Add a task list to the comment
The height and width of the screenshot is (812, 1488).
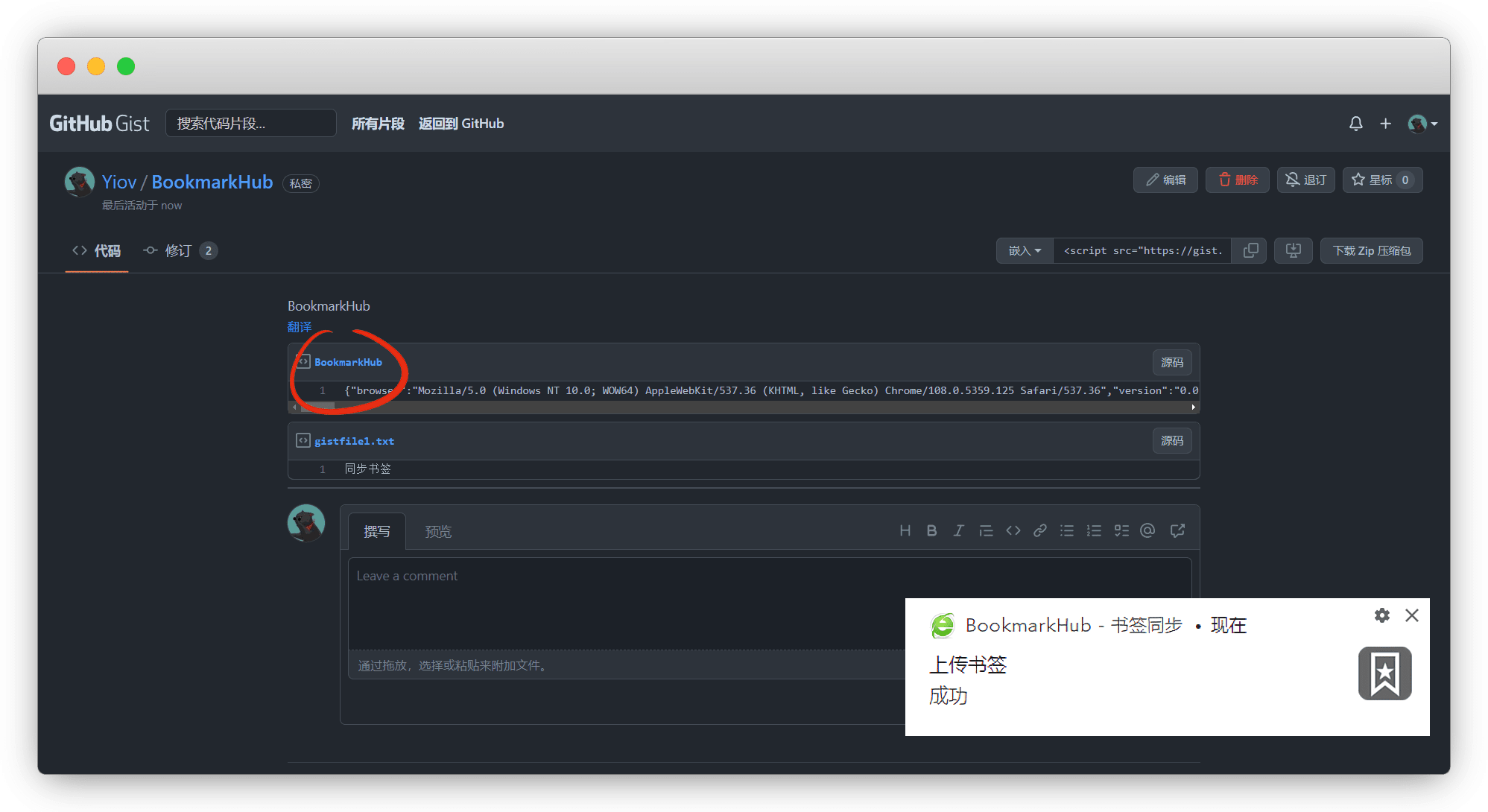1121,531
